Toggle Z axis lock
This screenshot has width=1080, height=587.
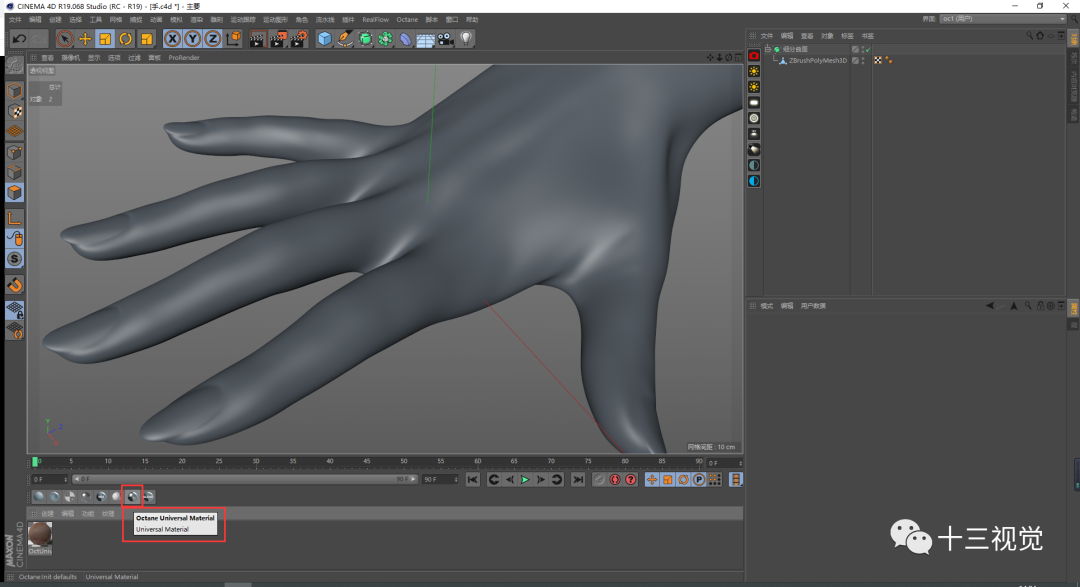click(212, 39)
